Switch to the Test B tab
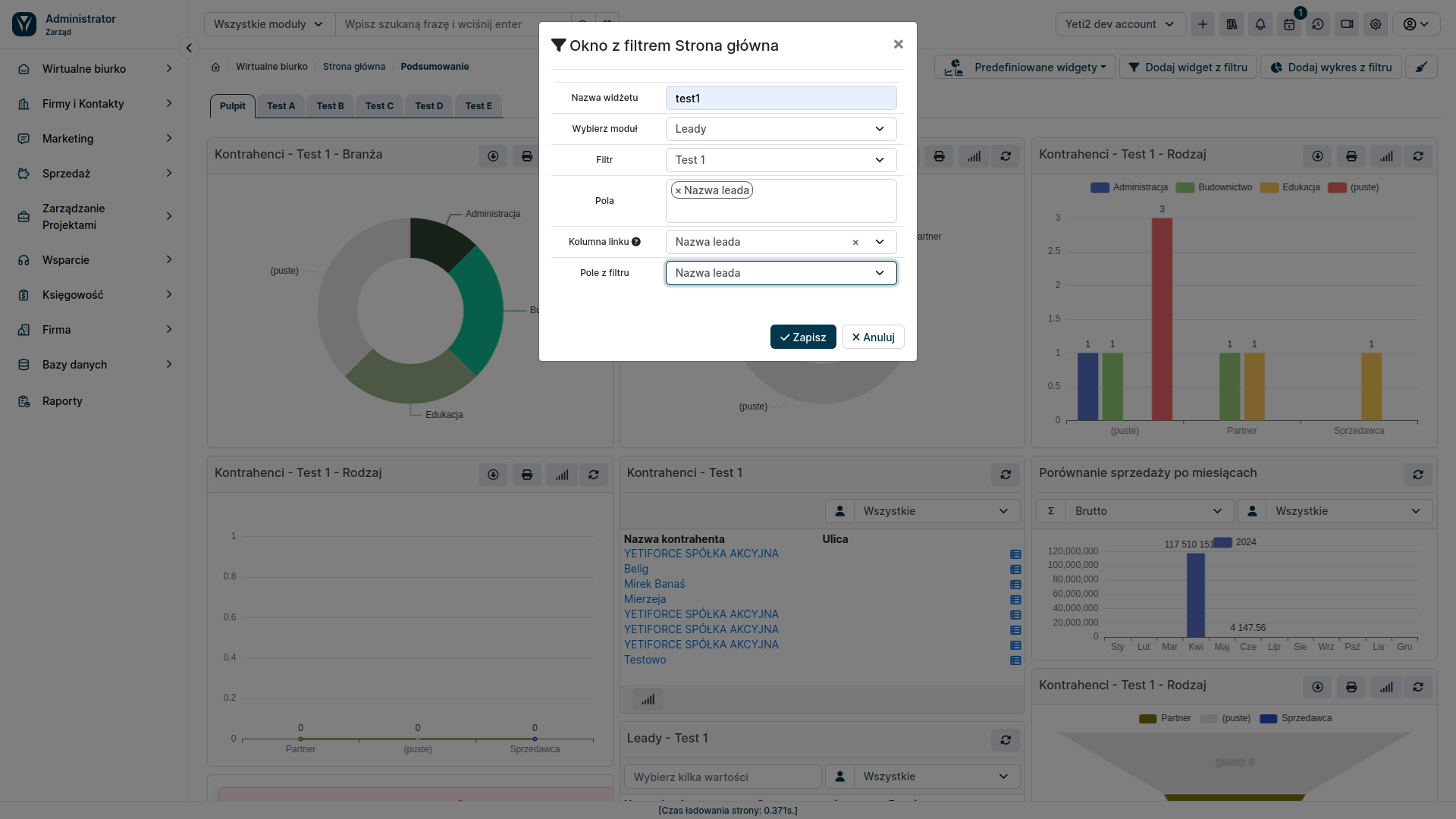Viewport: 1456px width, 819px height. (330, 106)
